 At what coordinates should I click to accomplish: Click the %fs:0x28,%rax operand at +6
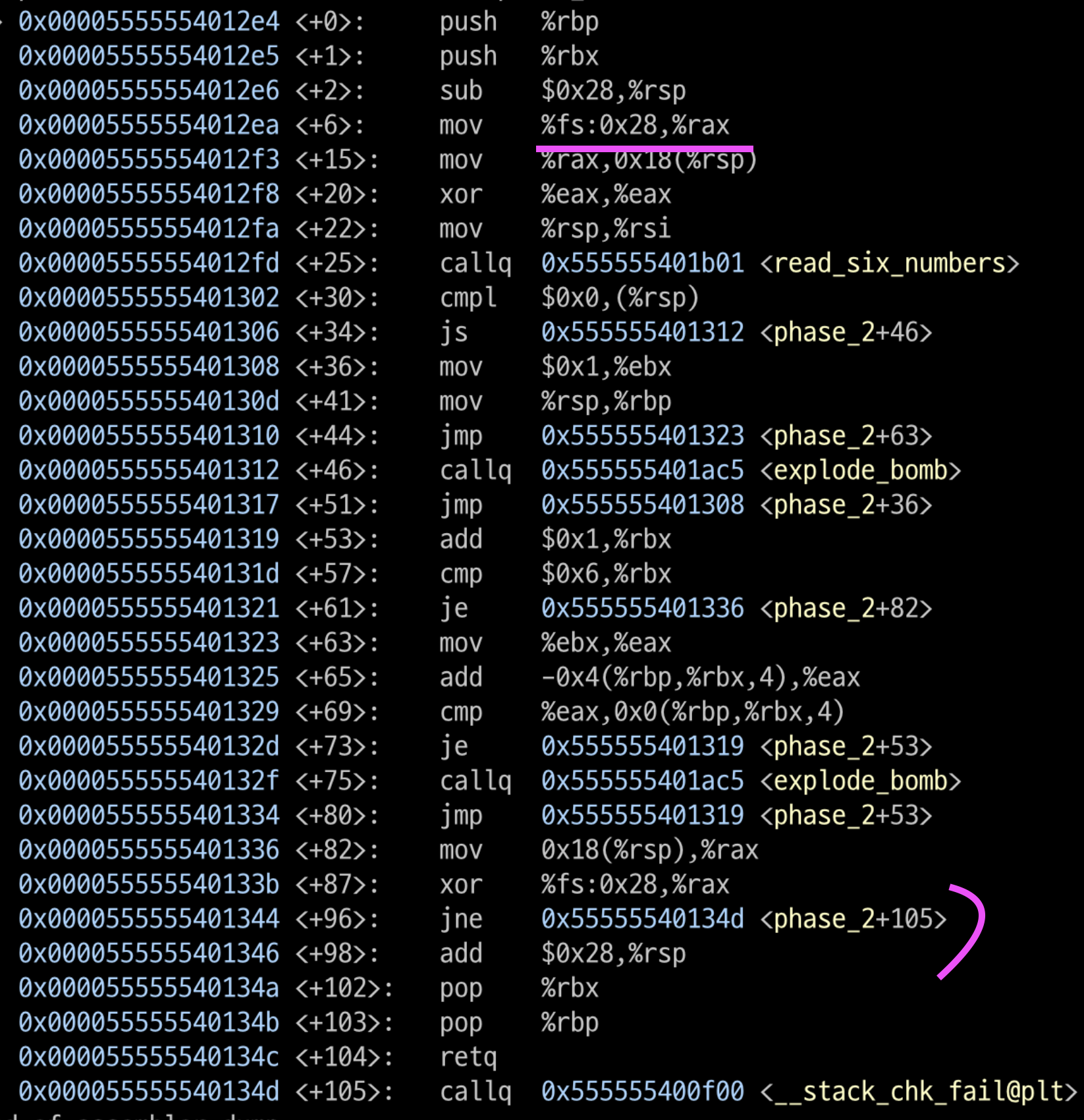[x=635, y=125]
